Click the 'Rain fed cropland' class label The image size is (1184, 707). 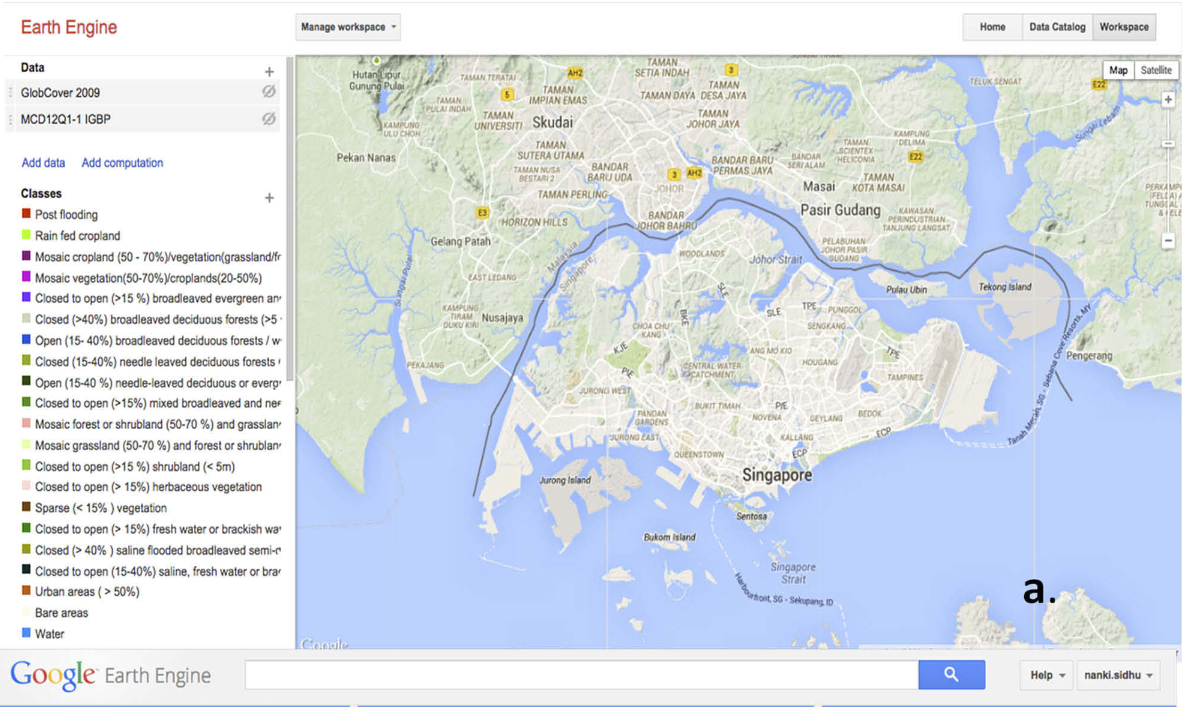pos(78,236)
